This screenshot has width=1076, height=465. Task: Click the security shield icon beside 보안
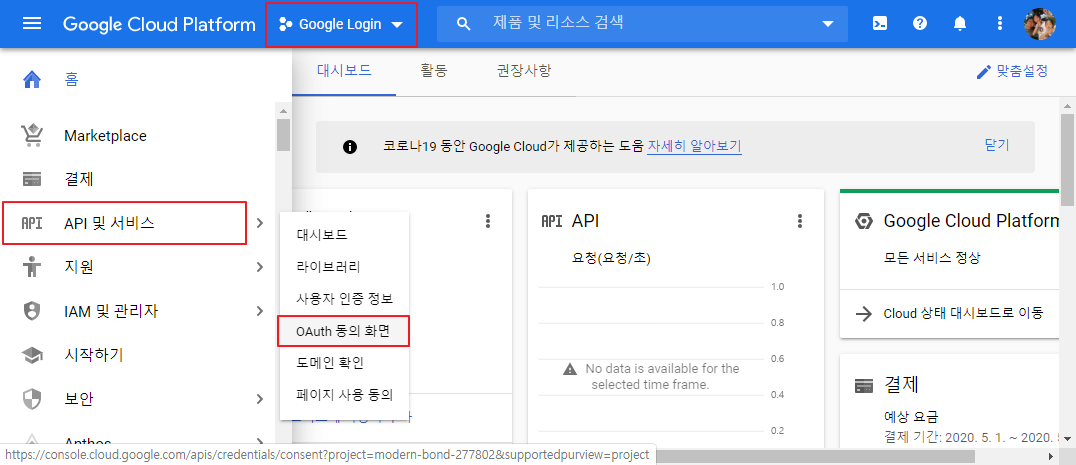point(32,398)
